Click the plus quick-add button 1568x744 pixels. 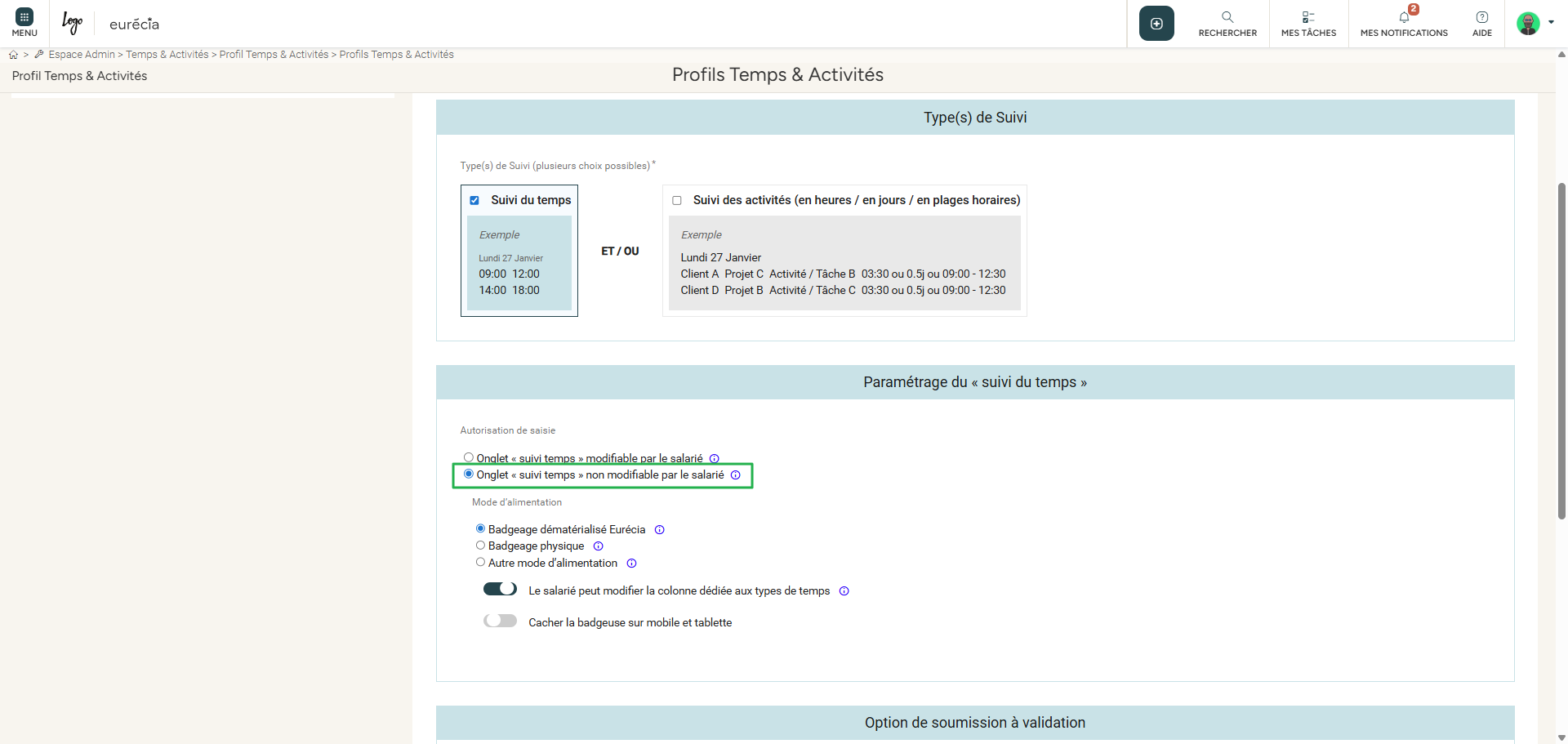(x=1156, y=24)
